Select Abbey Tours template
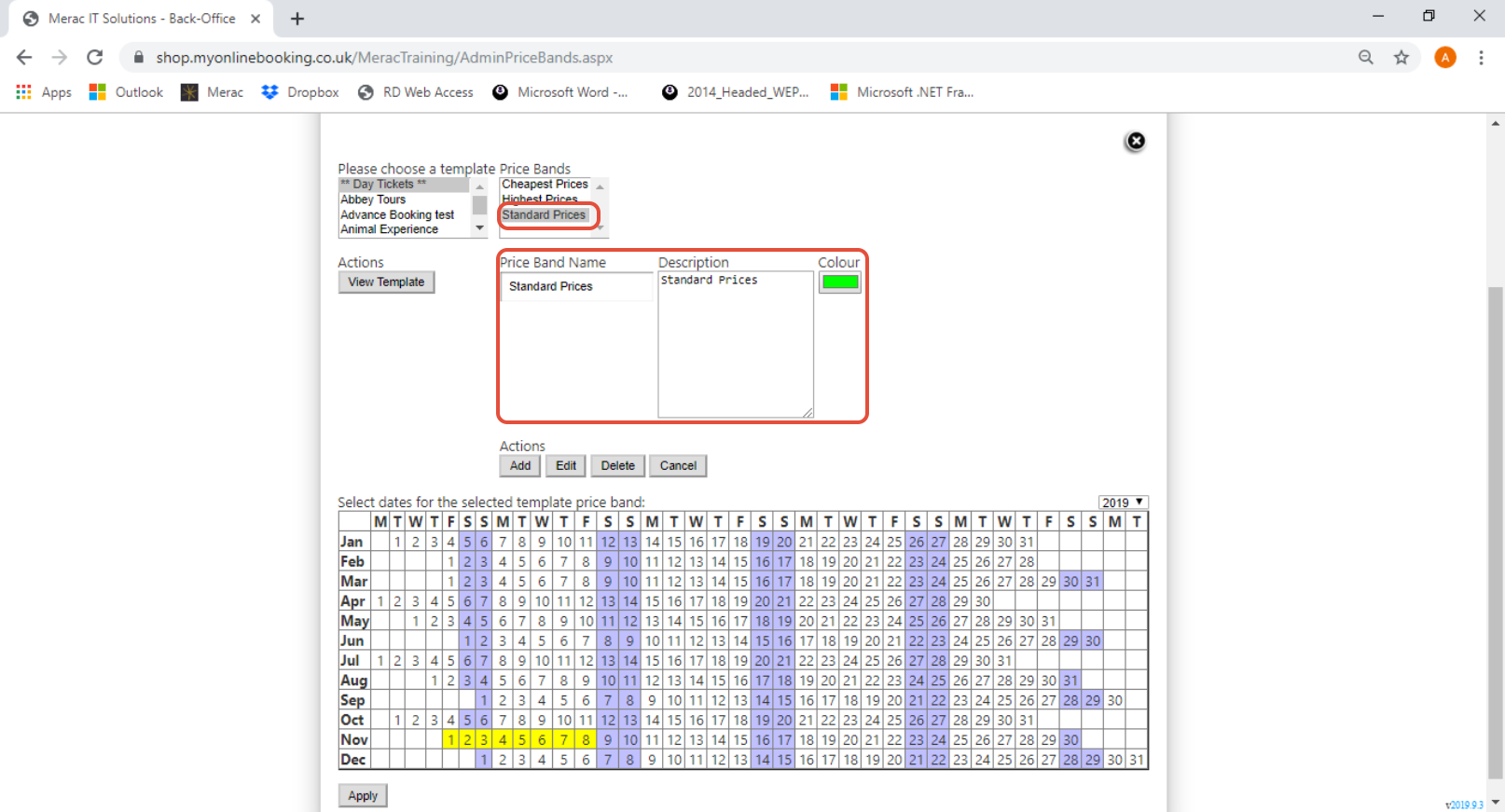 373,200
